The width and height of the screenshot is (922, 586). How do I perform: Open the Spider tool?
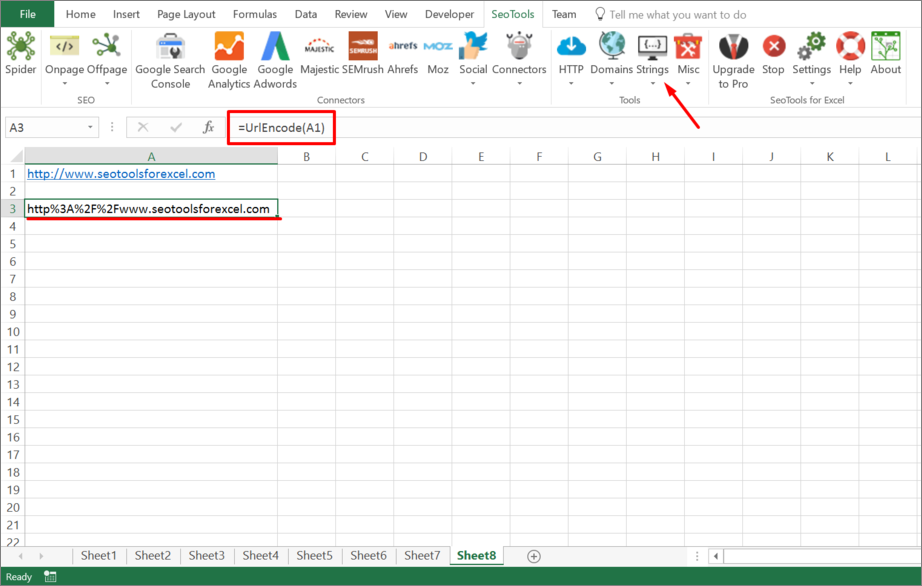coord(22,55)
